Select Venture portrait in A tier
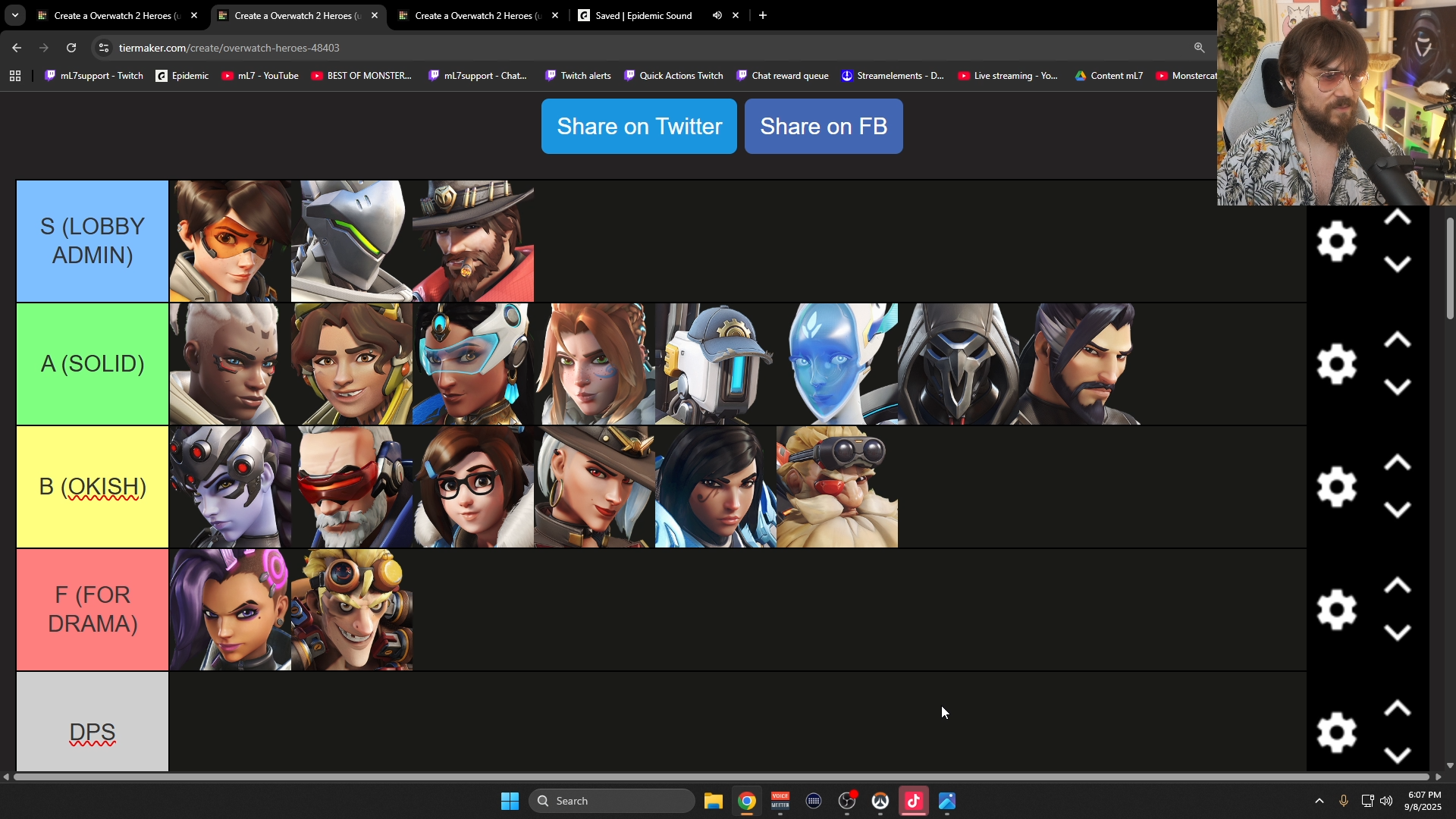Image resolution: width=1456 pixels, height=819 pixels. pyautogui.click(x=352, y=364)
